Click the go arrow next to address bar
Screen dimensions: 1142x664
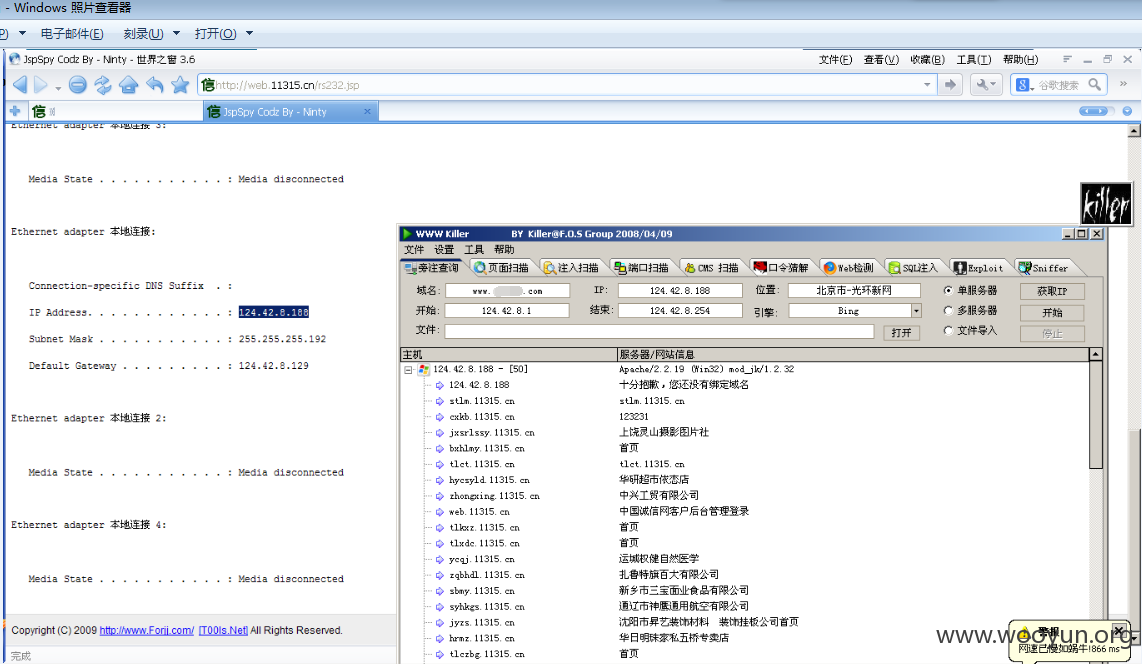point(950,85)
